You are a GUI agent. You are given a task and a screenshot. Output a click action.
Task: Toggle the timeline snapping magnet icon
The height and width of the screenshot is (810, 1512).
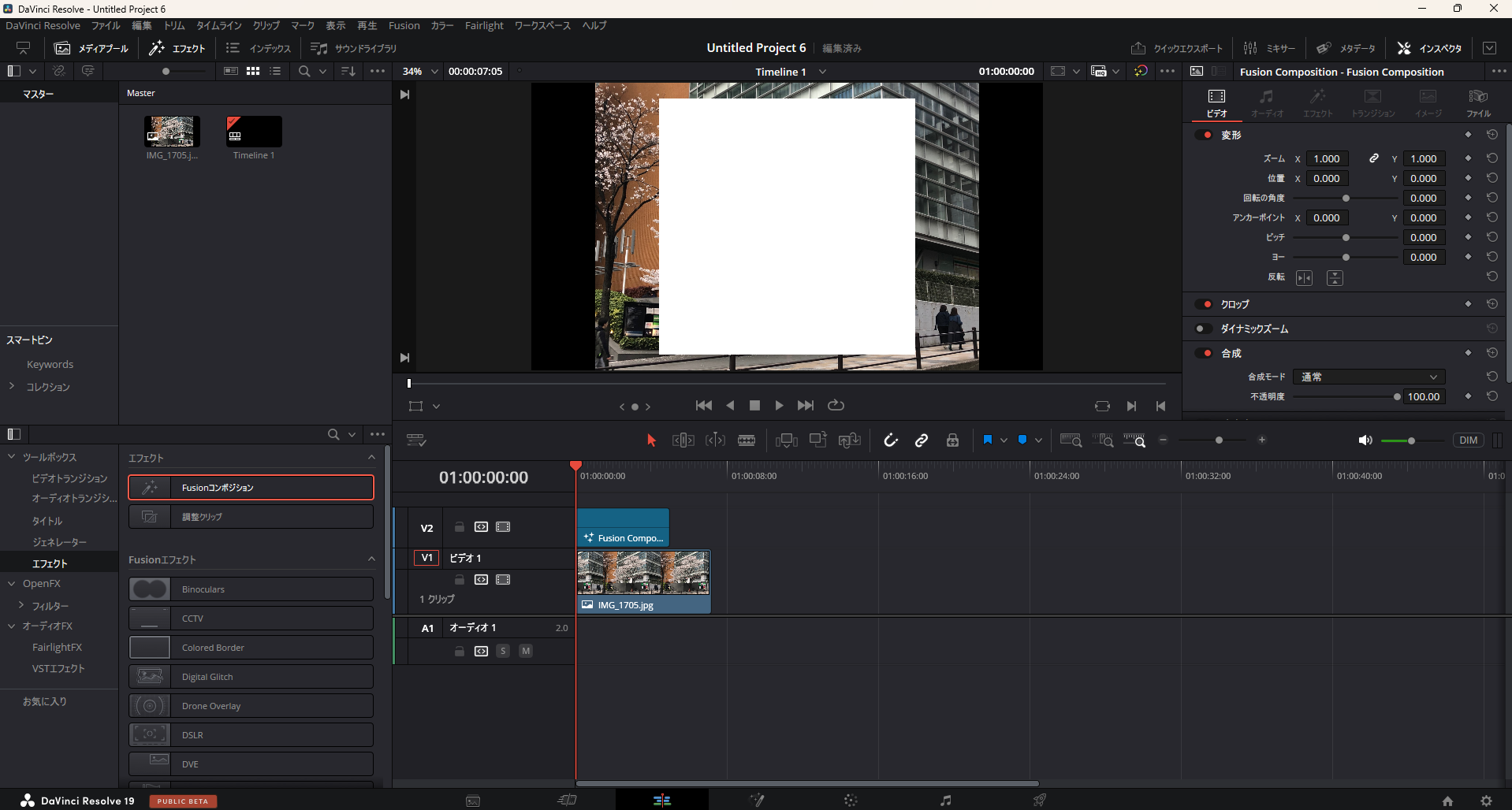(x=891, y=440)
